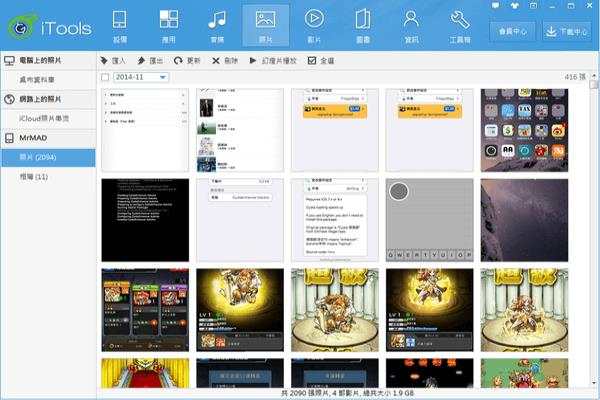Click the scrollbar down arrow
600x400 pixels.
594,383
